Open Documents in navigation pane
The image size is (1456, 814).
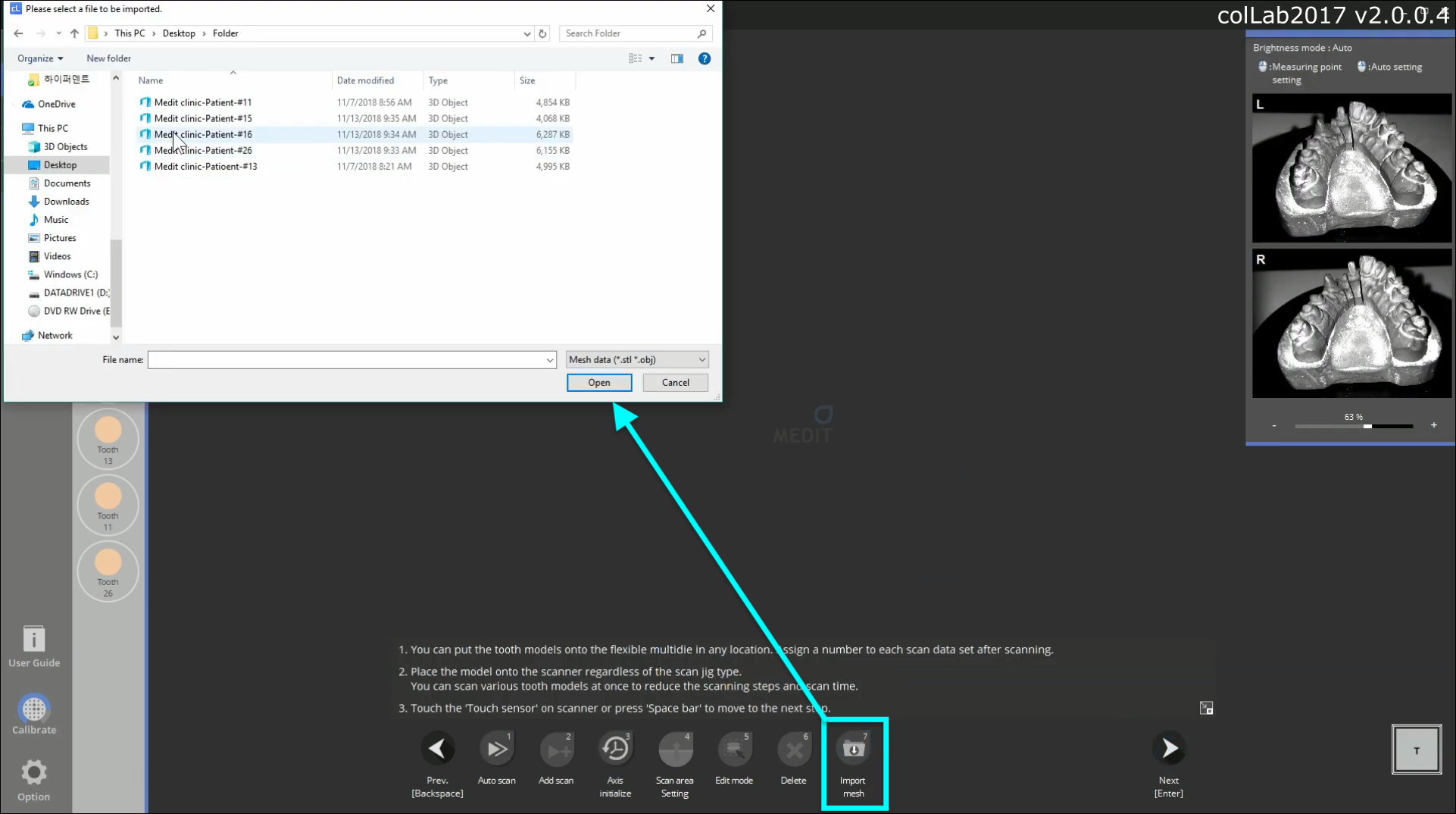click(59, 183)
